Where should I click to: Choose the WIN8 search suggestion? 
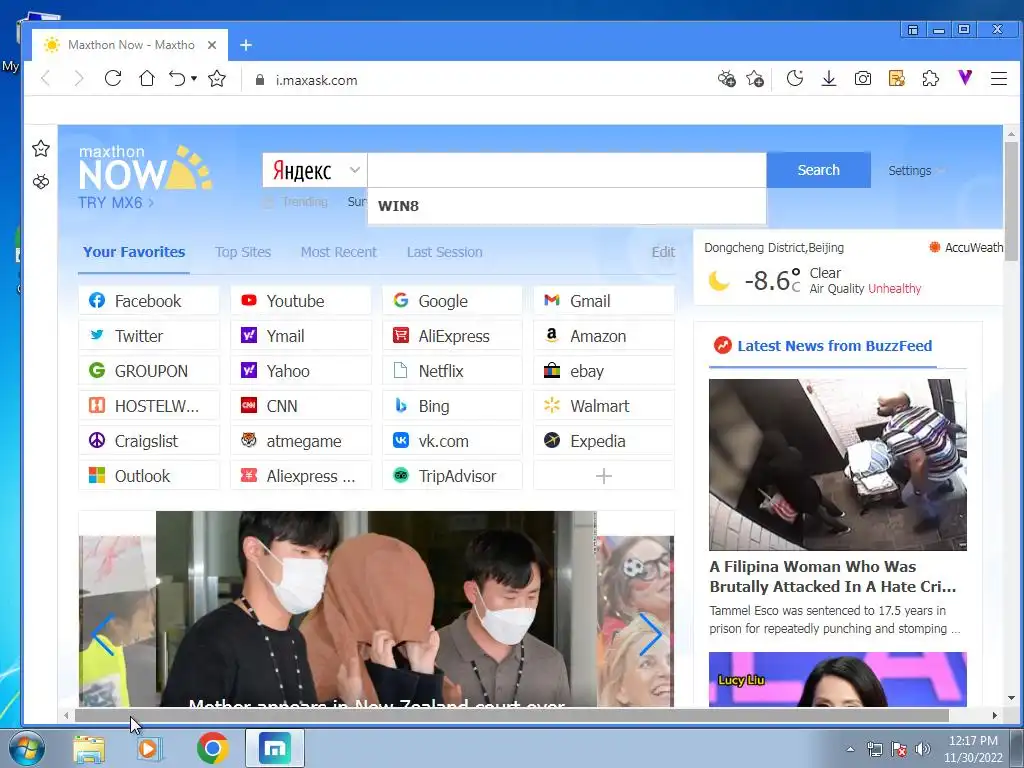(x=567, y=206)
